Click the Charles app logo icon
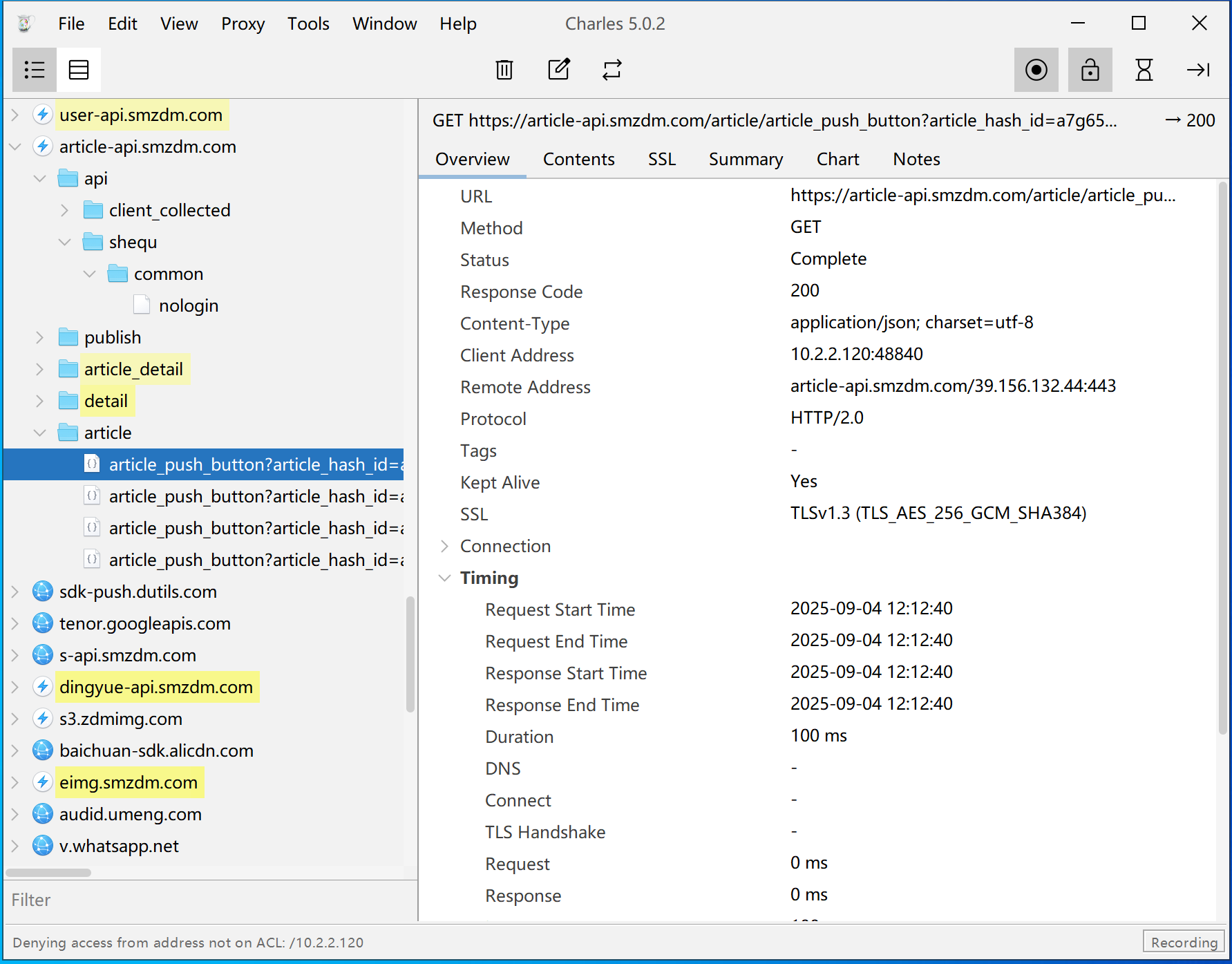Viewport: 1232px width, 964px height. click(25, 23)
